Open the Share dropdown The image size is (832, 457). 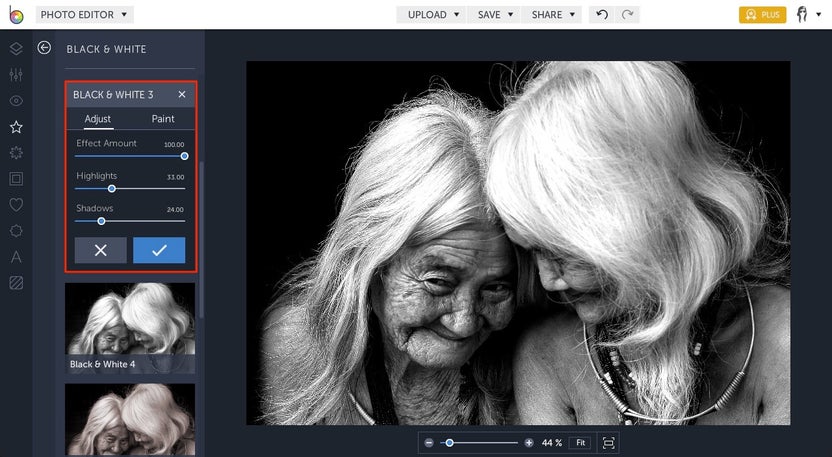point(553,15)
